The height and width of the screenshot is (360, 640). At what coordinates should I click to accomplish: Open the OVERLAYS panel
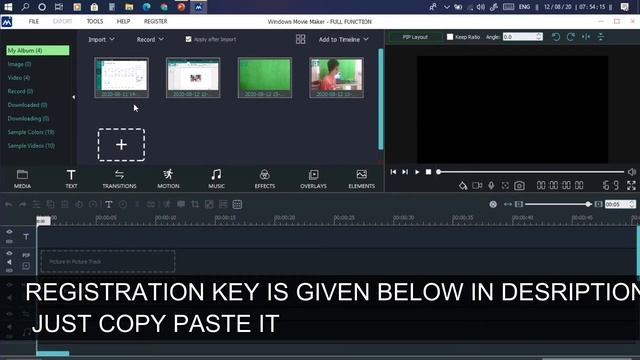[x=313, y=179]
